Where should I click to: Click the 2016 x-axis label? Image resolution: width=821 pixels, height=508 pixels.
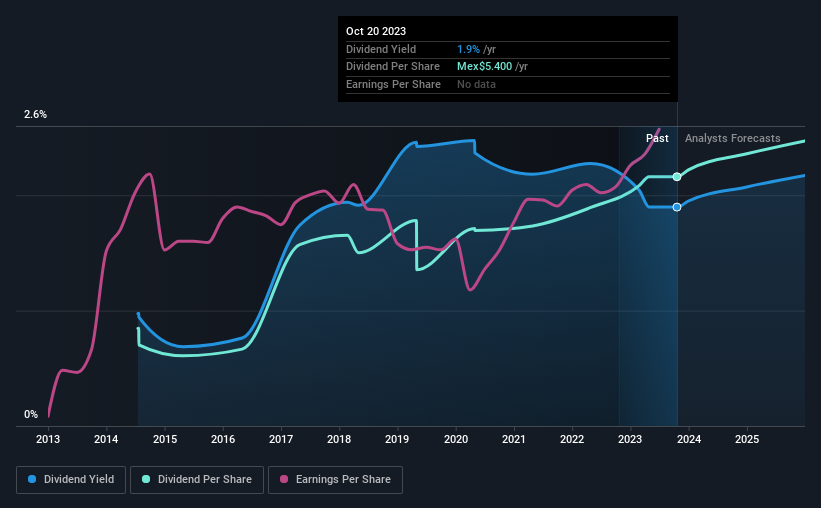(223, 439)
